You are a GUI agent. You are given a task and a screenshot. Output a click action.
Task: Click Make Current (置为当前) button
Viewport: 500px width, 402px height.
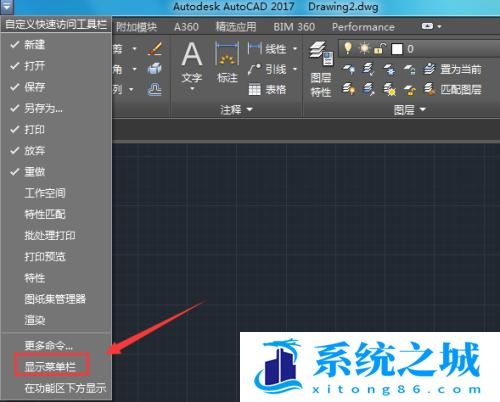point(453,69)
